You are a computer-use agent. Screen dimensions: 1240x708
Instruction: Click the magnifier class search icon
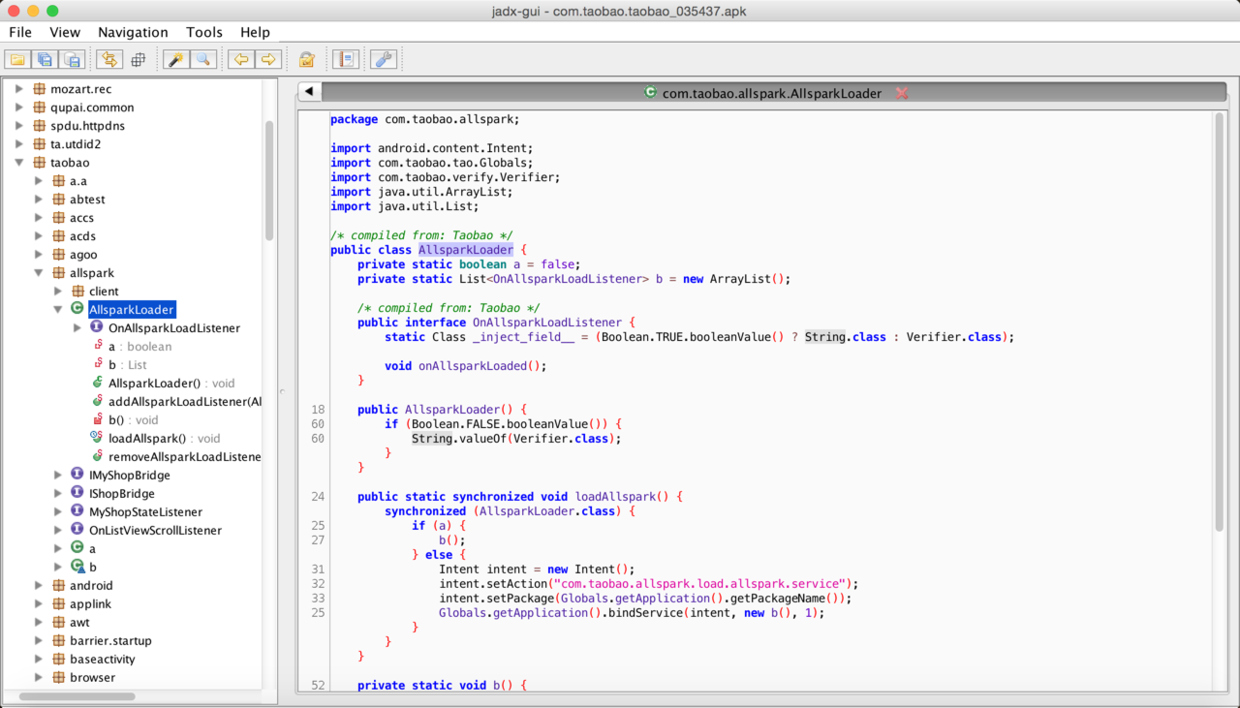tap(203, 60)
